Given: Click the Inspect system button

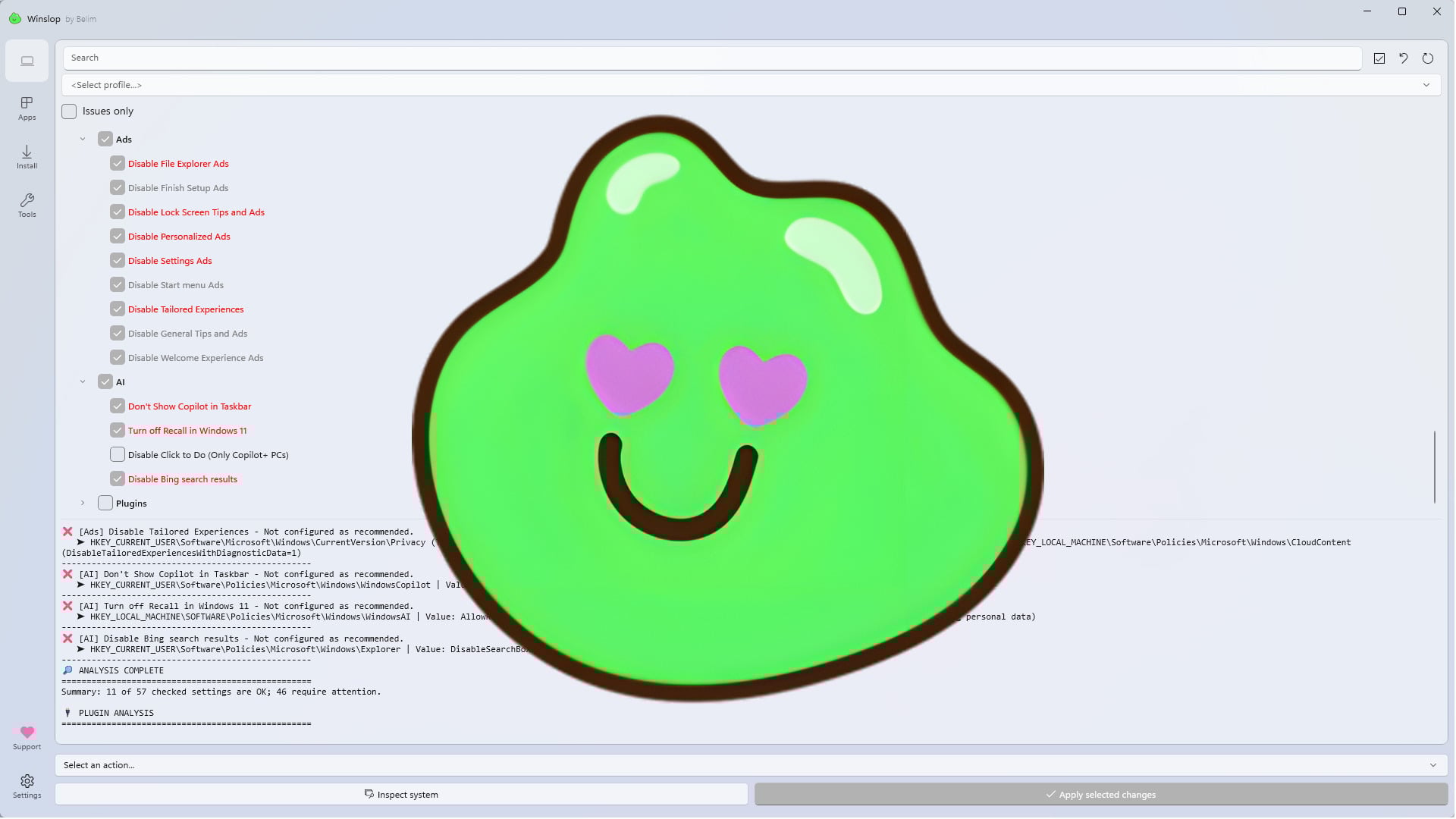Looking at the screenshot, I should (401, 795).
